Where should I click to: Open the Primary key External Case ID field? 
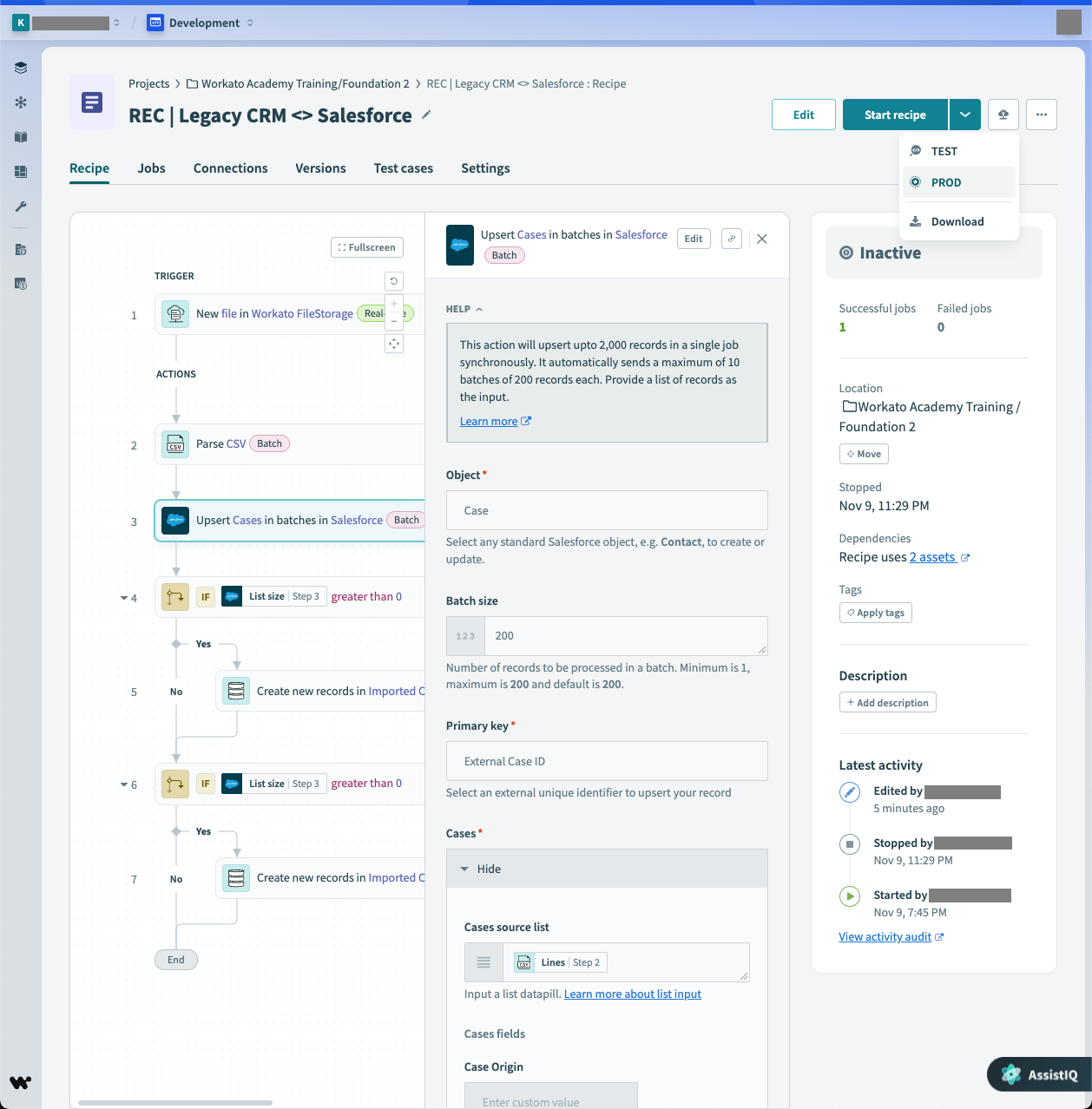(x=607, y=761)
